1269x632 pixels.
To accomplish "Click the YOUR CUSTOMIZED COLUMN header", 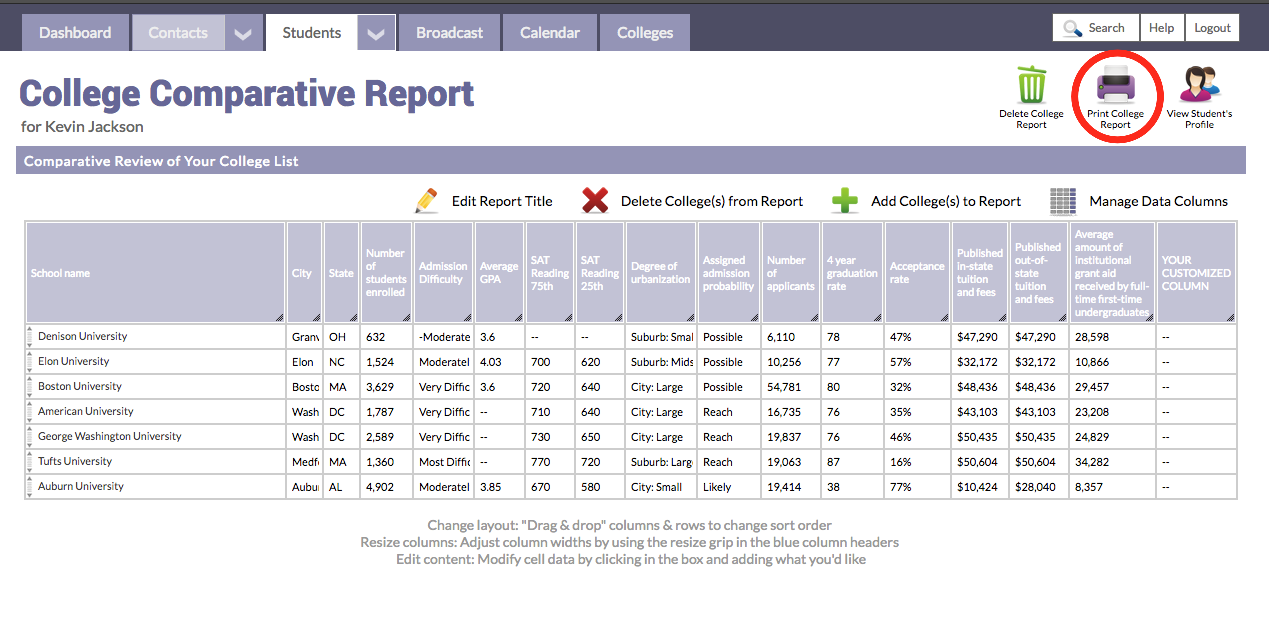I will coord(1196,273).
